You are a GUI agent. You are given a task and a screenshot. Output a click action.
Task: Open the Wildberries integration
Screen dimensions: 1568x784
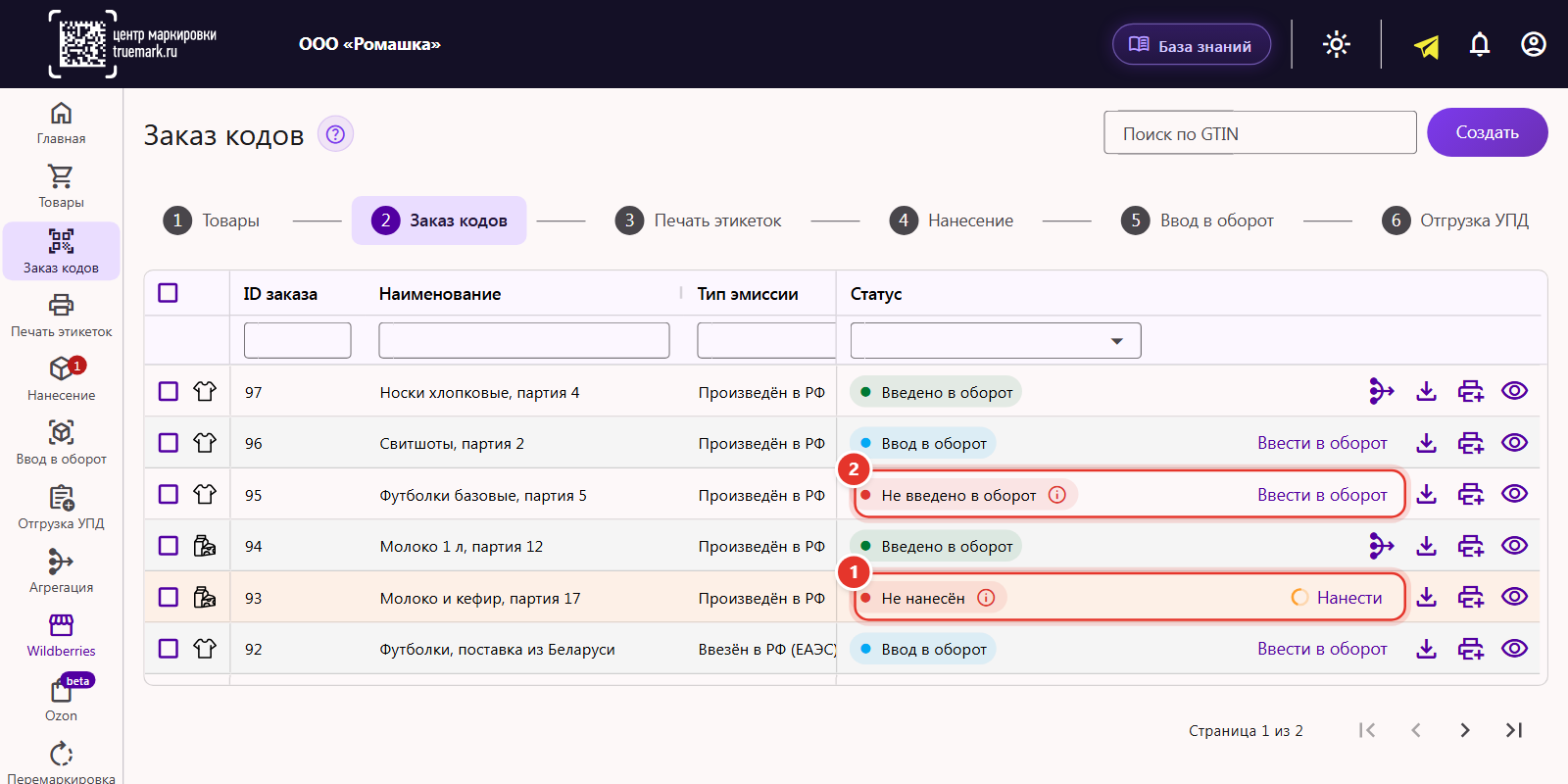pyautogui.click(x=61, y=636)
